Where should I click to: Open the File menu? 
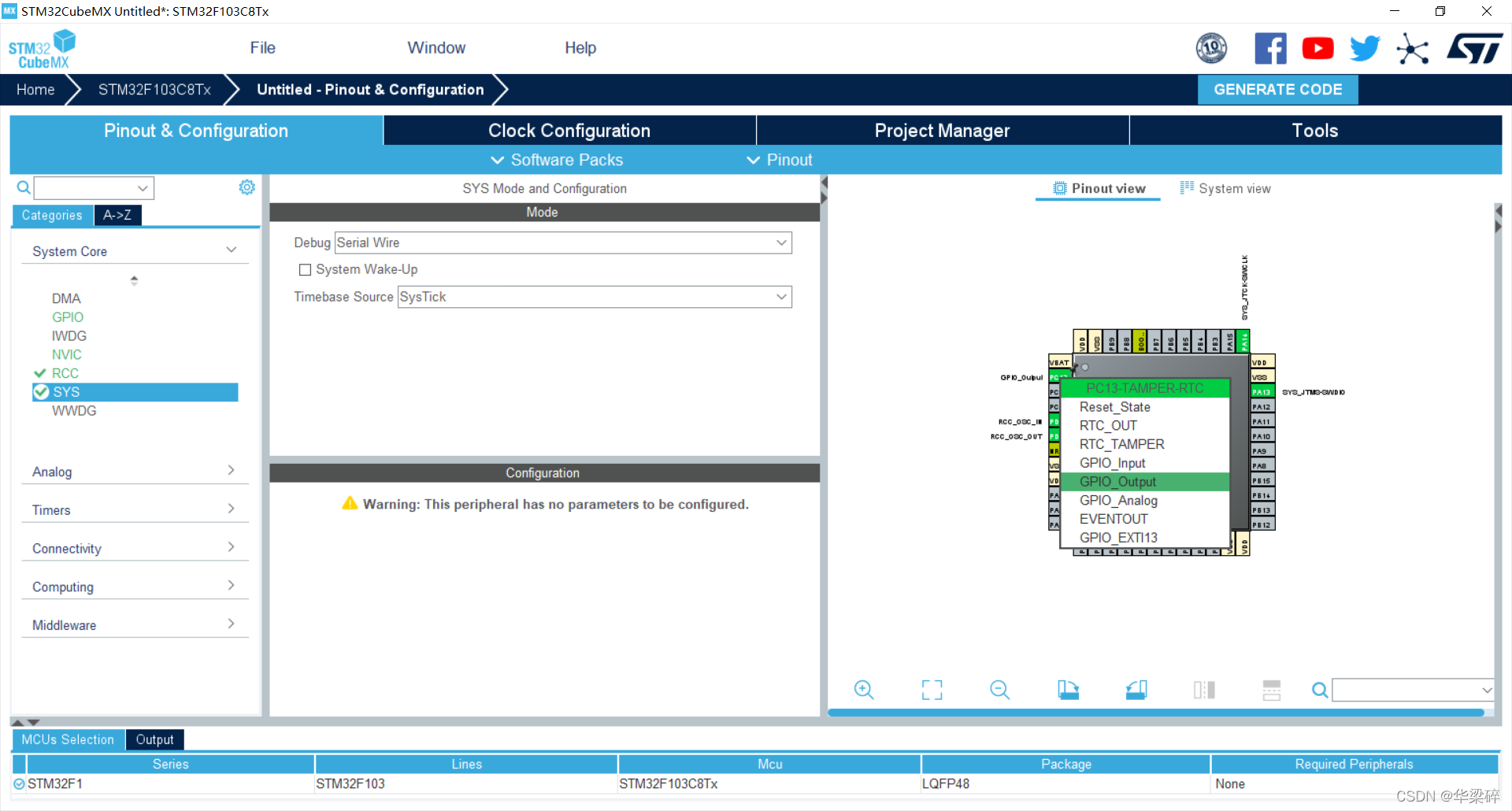[x=262, y=48]
